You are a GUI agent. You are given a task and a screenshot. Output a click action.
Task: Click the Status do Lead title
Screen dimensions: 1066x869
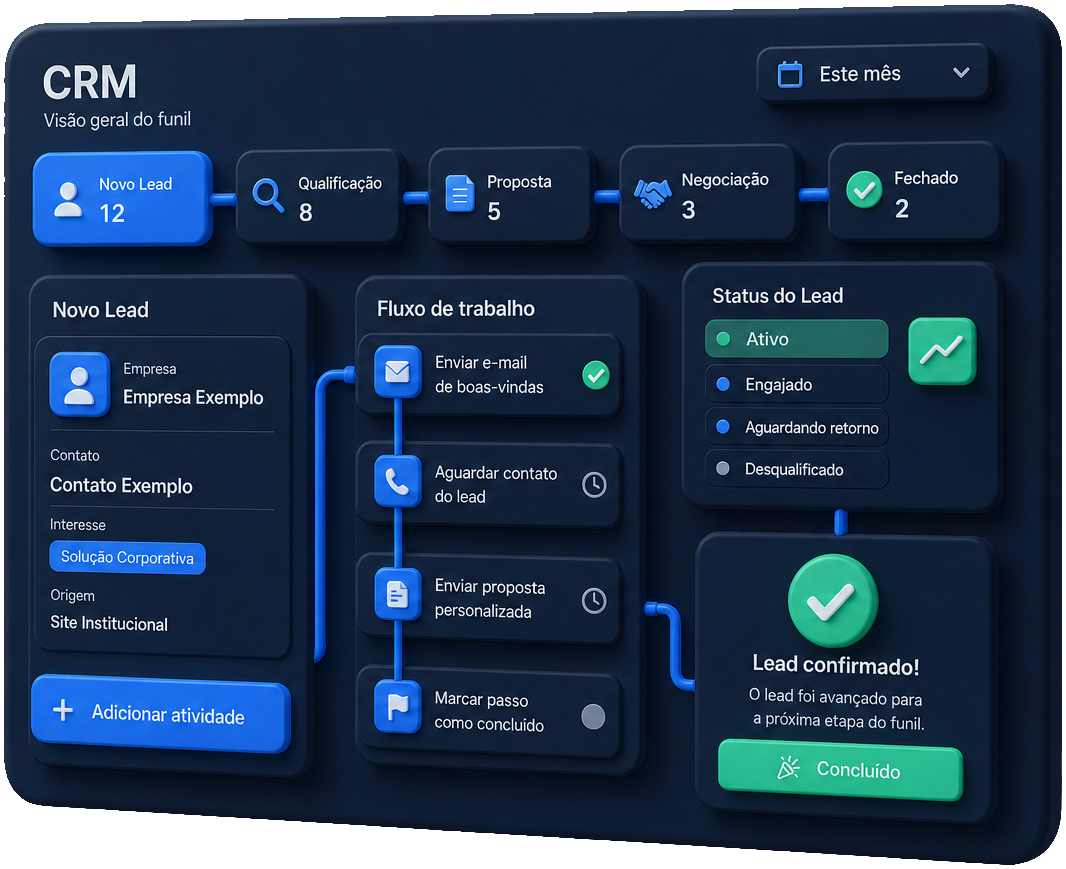[x=778, y=296]
